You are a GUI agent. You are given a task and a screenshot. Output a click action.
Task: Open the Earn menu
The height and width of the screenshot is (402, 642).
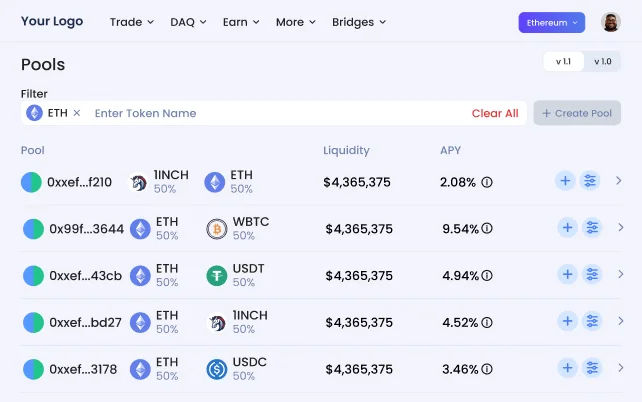point(241,22)
